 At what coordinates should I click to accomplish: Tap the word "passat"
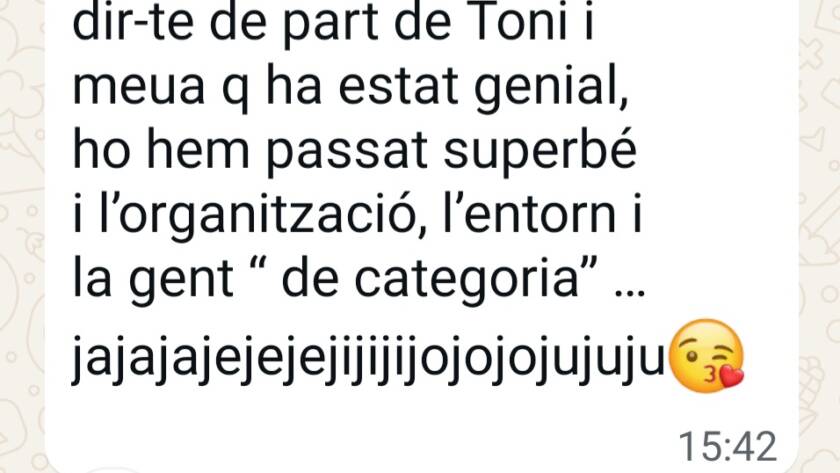347,152
